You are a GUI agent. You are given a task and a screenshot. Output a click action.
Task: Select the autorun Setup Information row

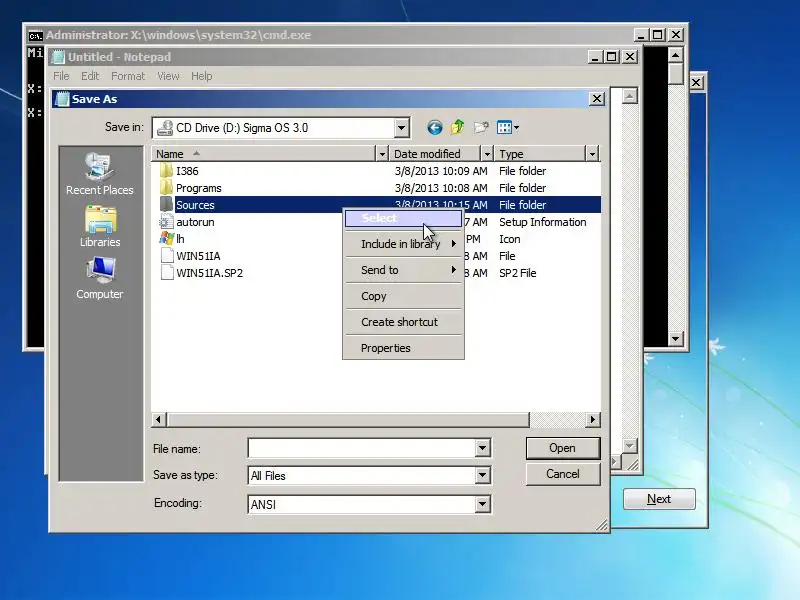[377, 222]
